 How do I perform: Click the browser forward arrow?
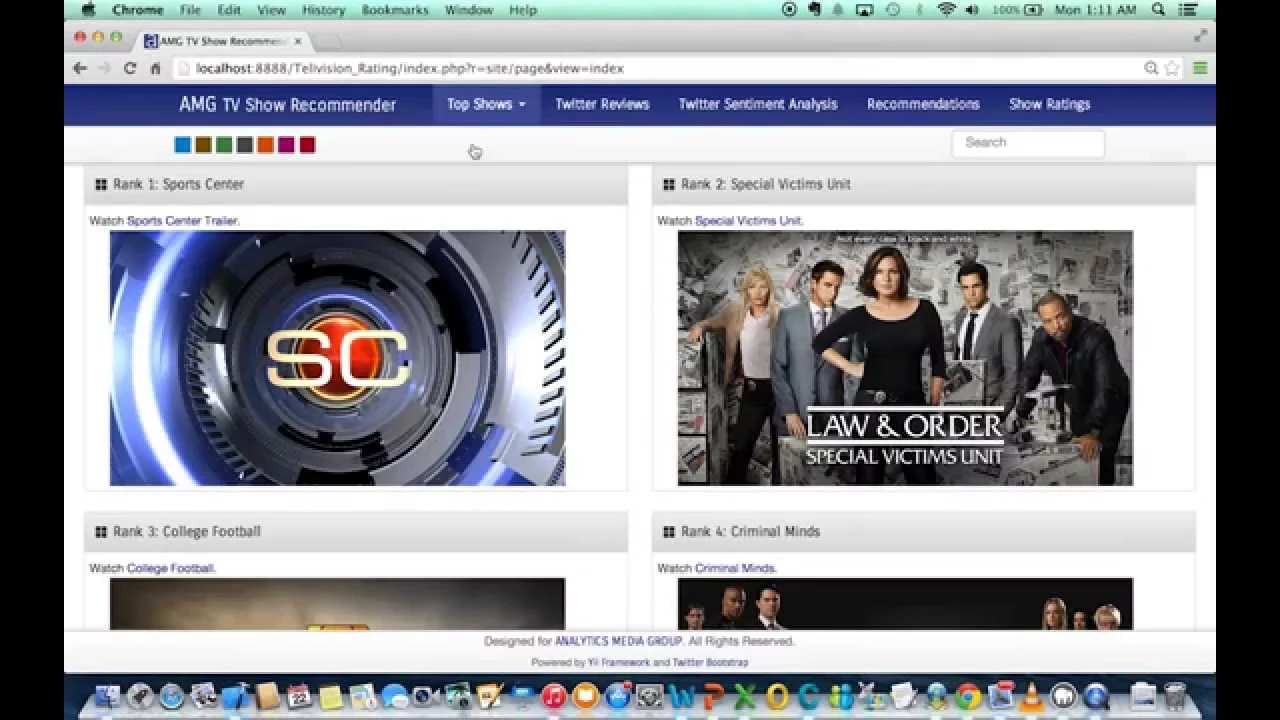pos(104,68)
